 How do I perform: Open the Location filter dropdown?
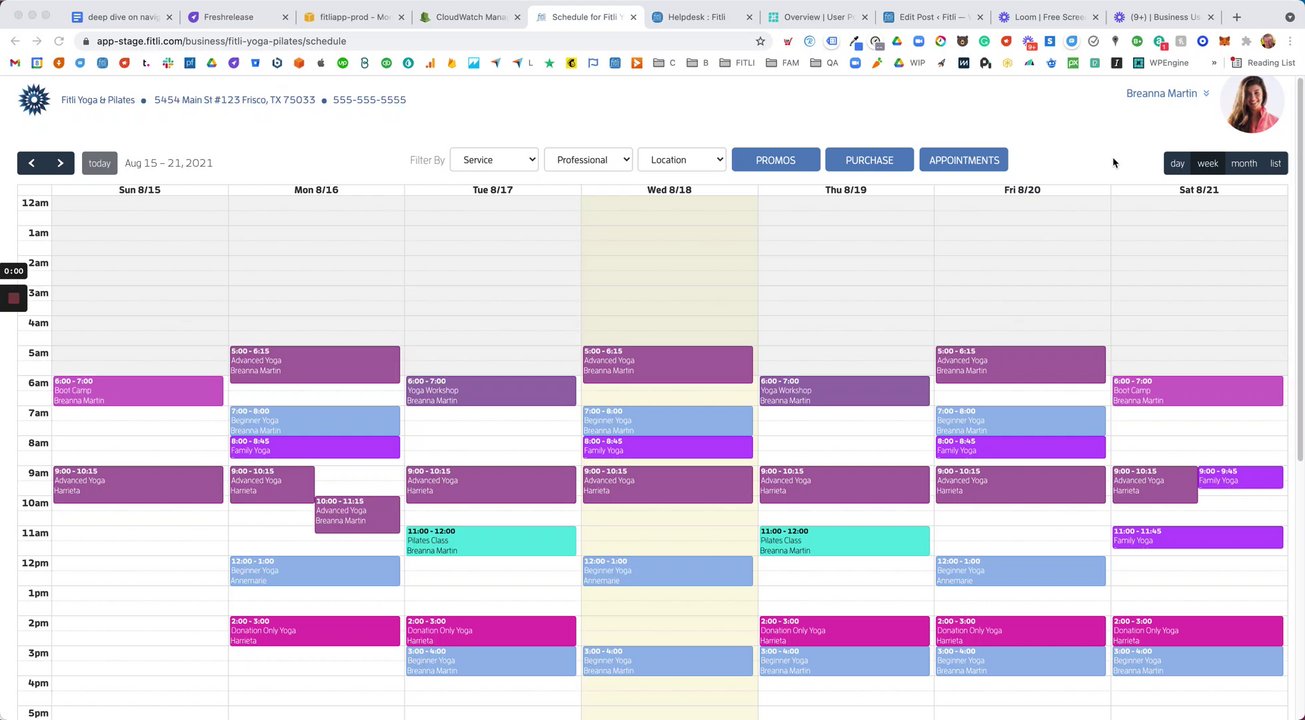pyautogui.click(x=682, y=160)
